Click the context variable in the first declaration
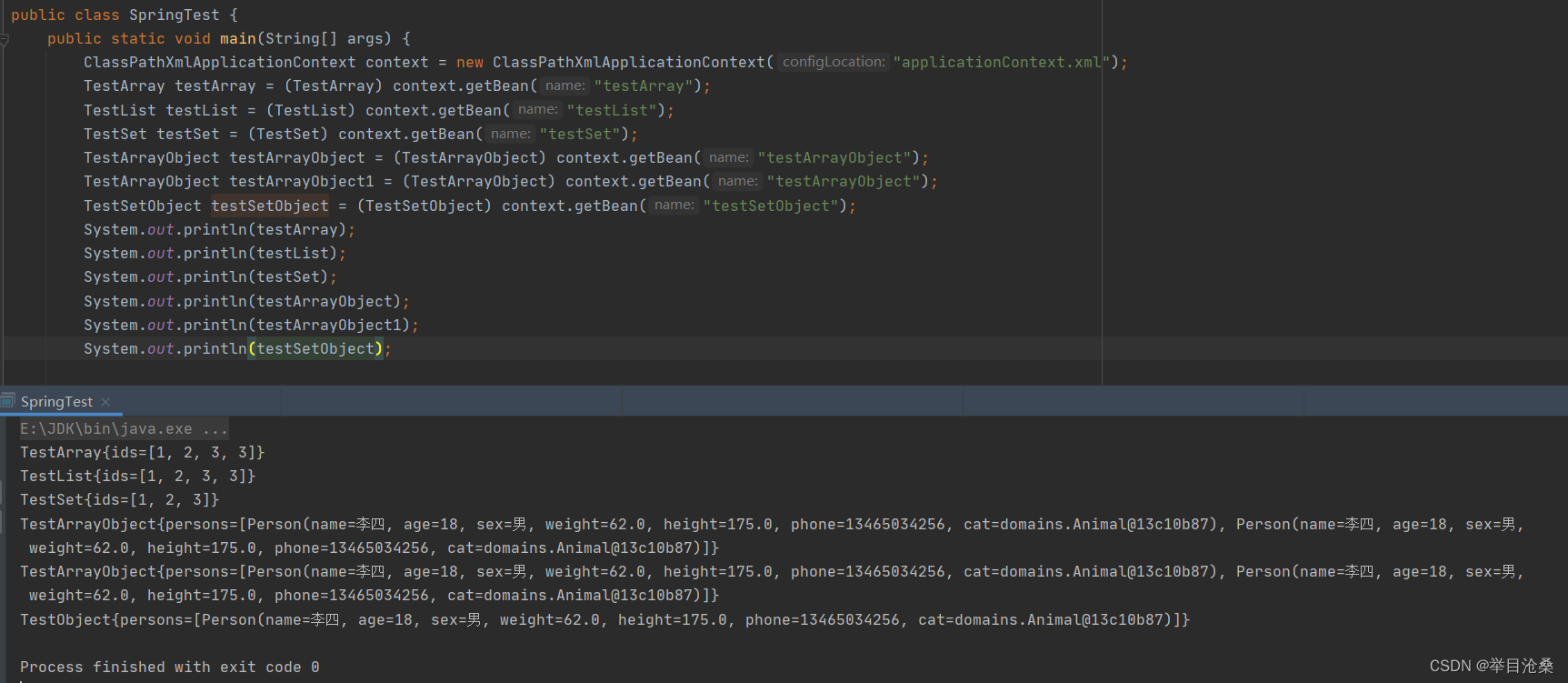The height and width of the screenshot is (683, 1568). (397, 63)
